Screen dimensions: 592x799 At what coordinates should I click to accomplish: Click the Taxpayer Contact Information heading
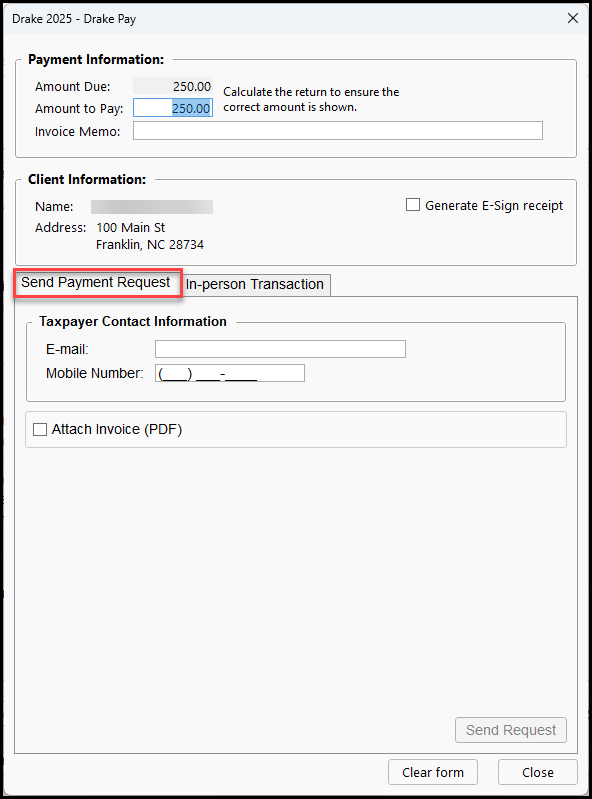(x=132, y=322)
